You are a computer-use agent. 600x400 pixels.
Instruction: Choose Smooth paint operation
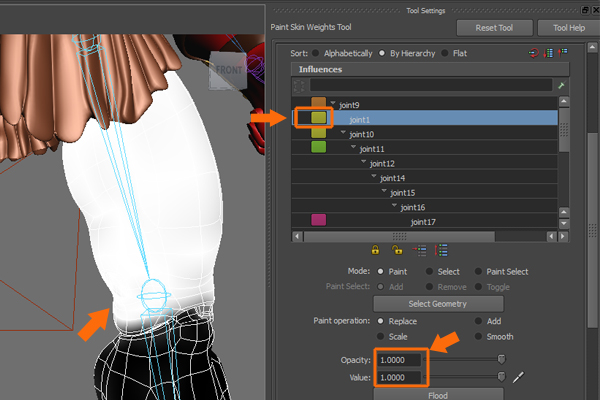(x=478, y=336)
